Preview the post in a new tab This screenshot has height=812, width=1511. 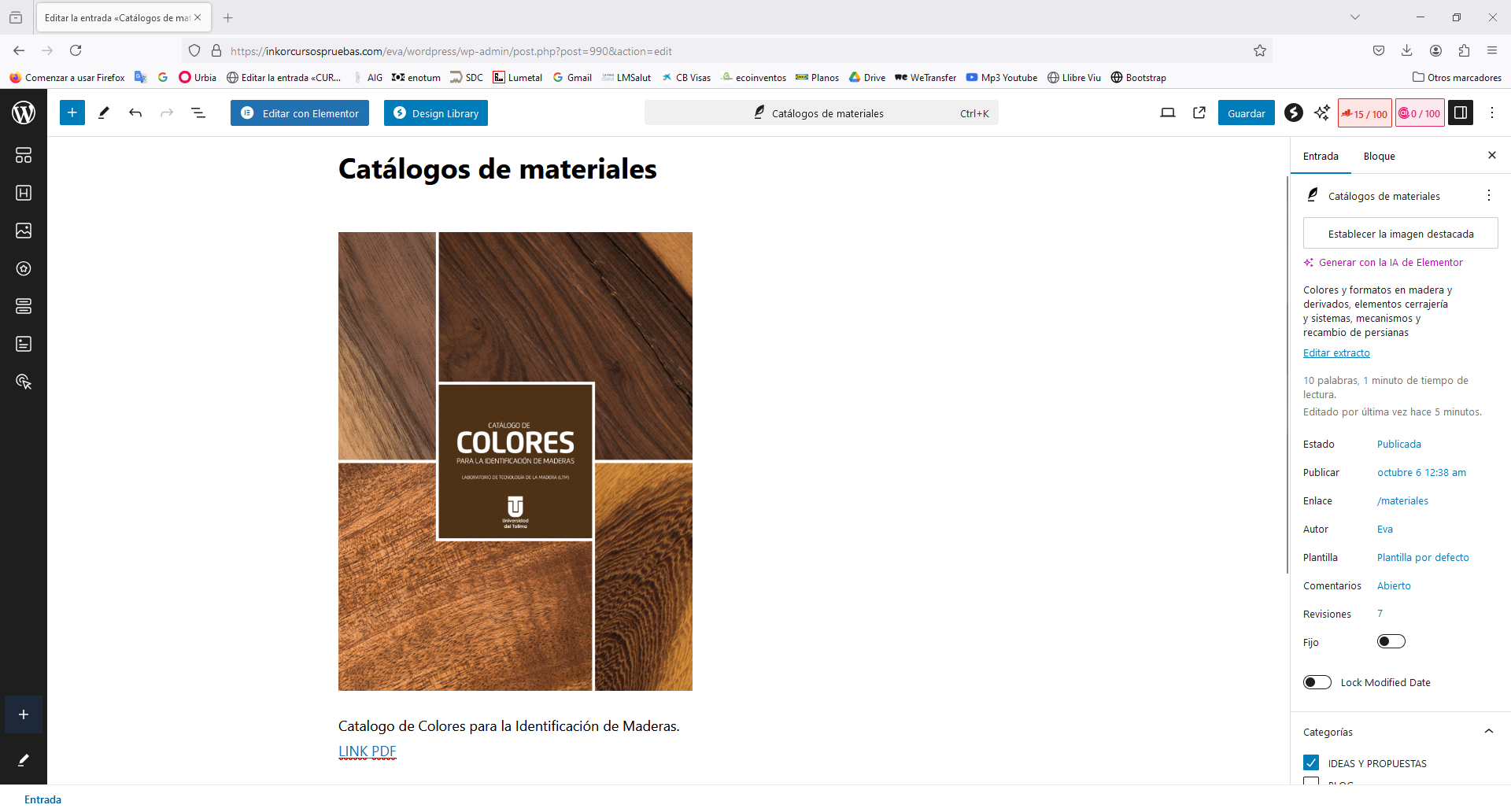(x=1199, y=113)
